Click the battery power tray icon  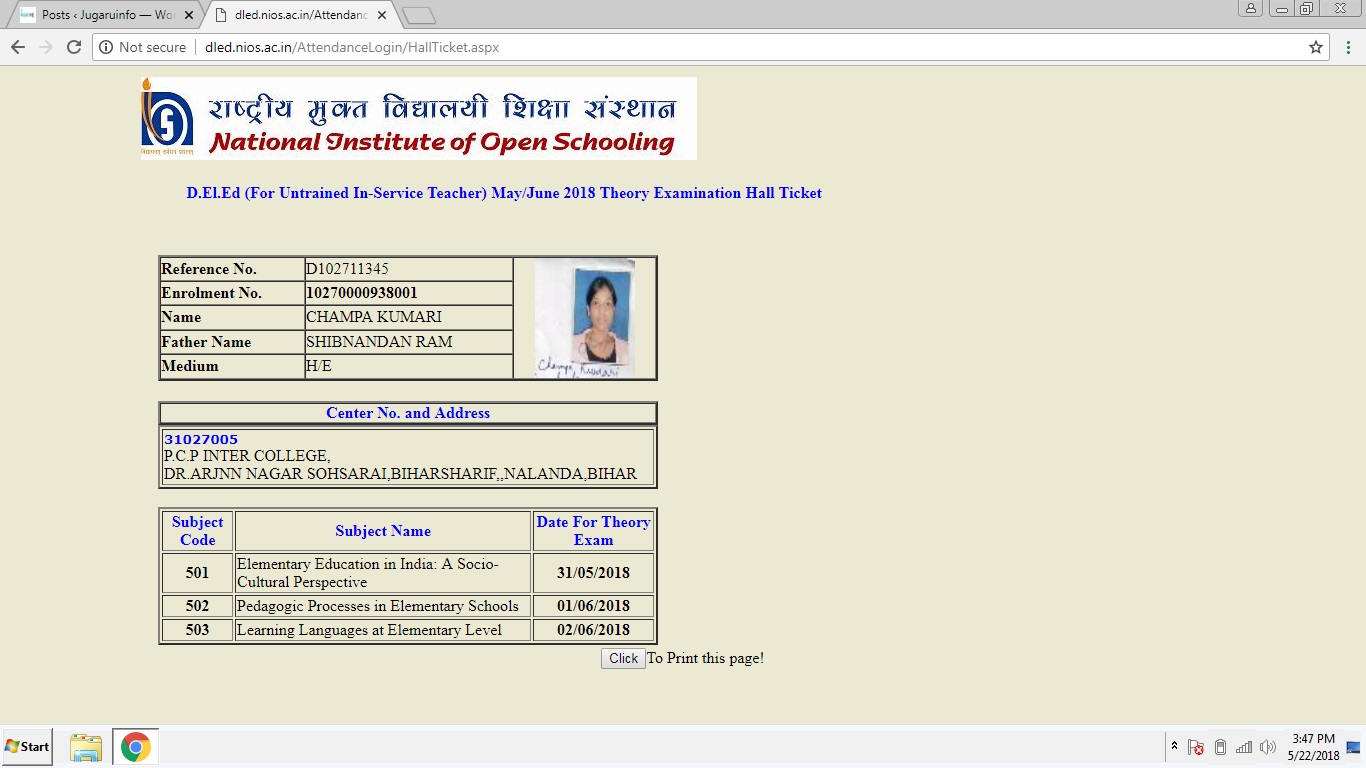[x=1220, y=747]
